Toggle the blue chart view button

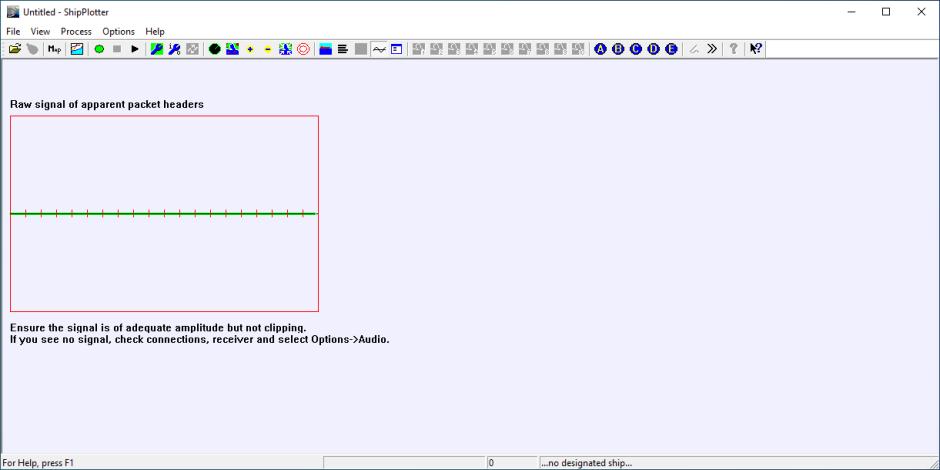326,49
